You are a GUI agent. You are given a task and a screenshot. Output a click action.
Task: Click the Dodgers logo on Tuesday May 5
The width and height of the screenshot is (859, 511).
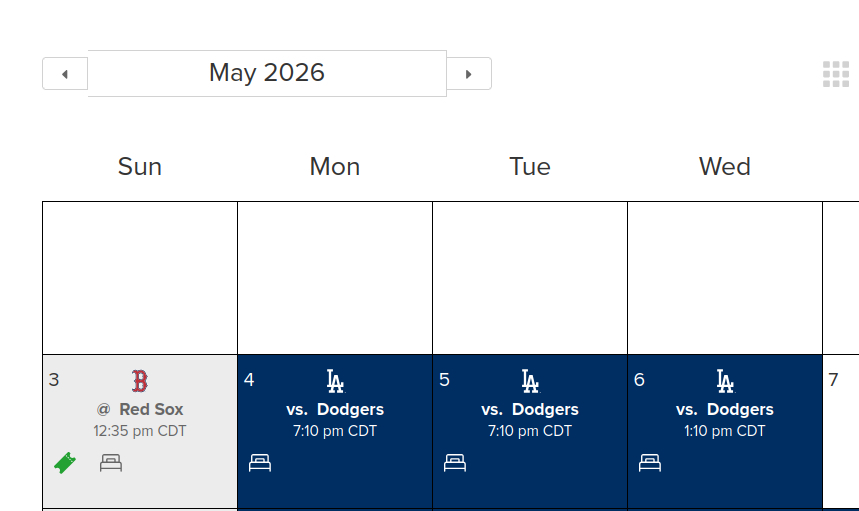530,381
